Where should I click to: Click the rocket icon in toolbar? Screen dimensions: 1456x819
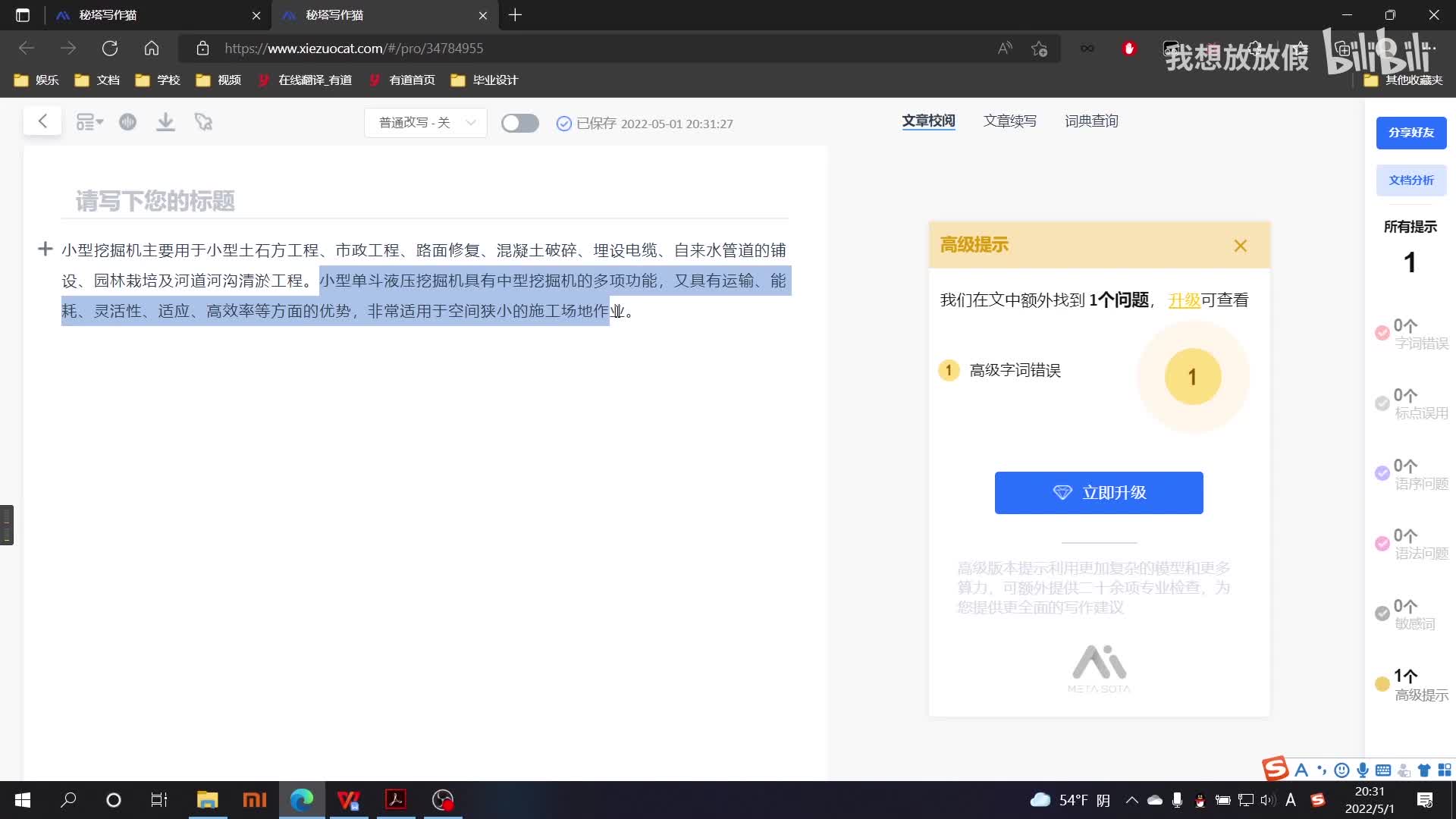tap(203, 122)
